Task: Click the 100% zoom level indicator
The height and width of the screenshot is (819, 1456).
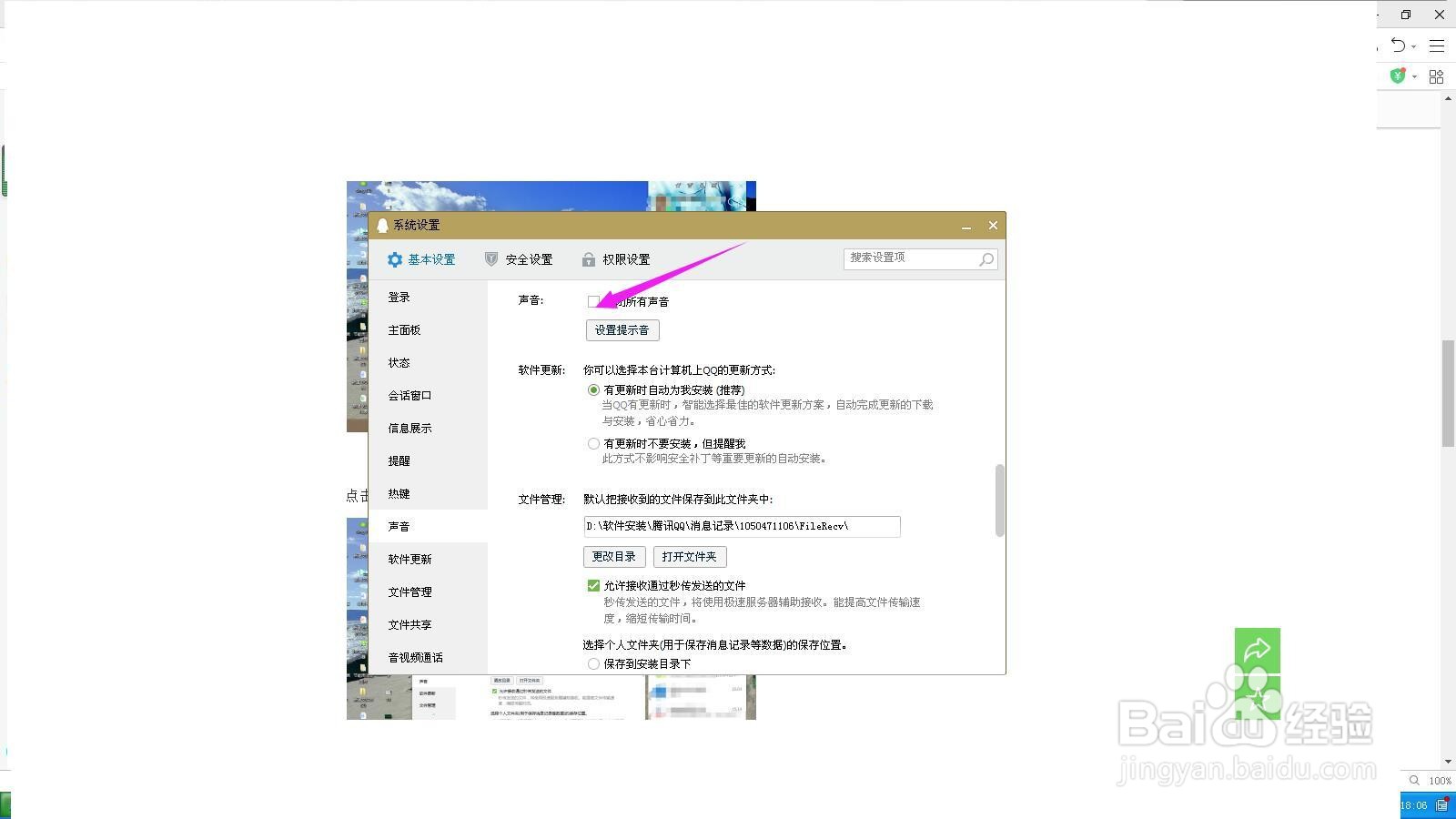Action: [x=1441, y=781]
